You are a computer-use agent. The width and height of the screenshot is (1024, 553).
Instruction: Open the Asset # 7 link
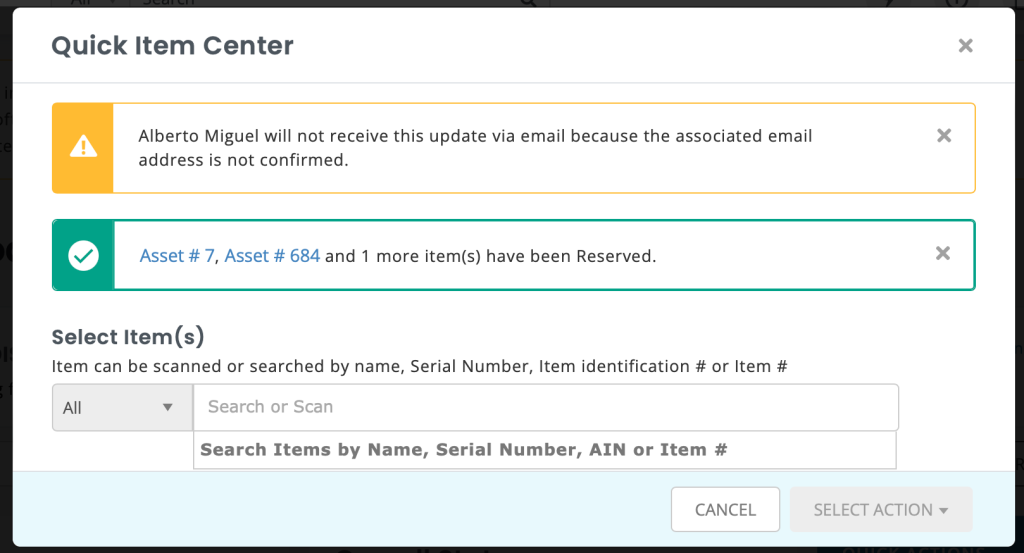coord(176,256)
